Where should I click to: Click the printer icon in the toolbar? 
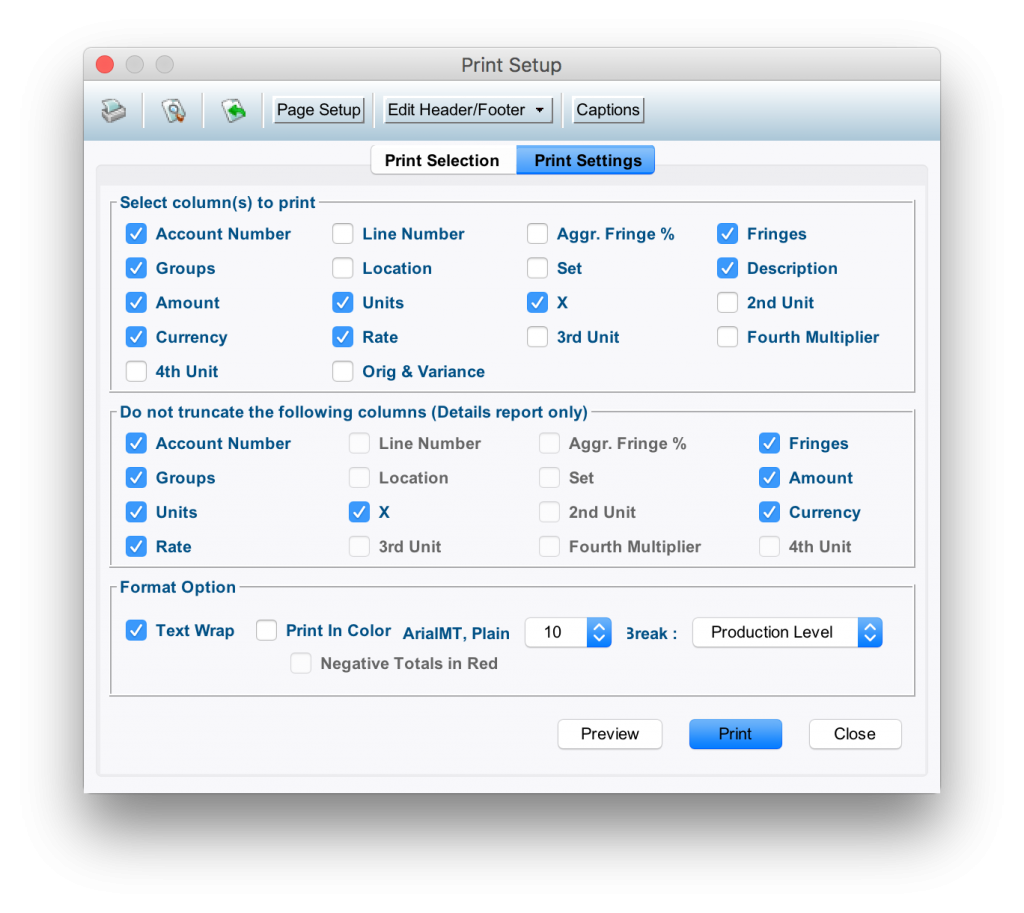coord(114,110)
